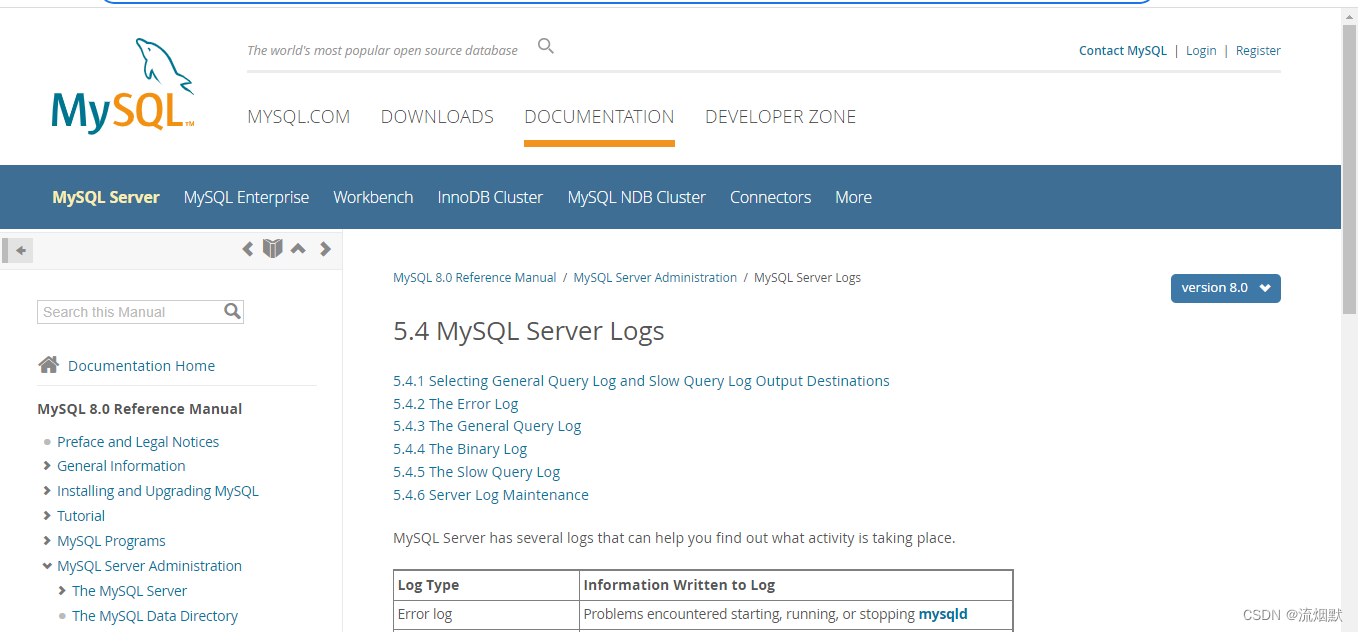Expand The MySQL Server subnode
1358x632 pixels.
coord(62,591)
